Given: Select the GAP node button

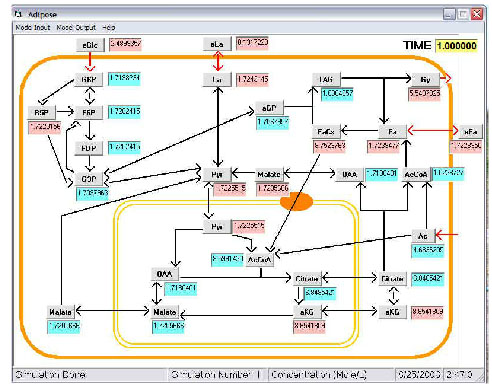Looking at the screenshot, I should [89, 179].
